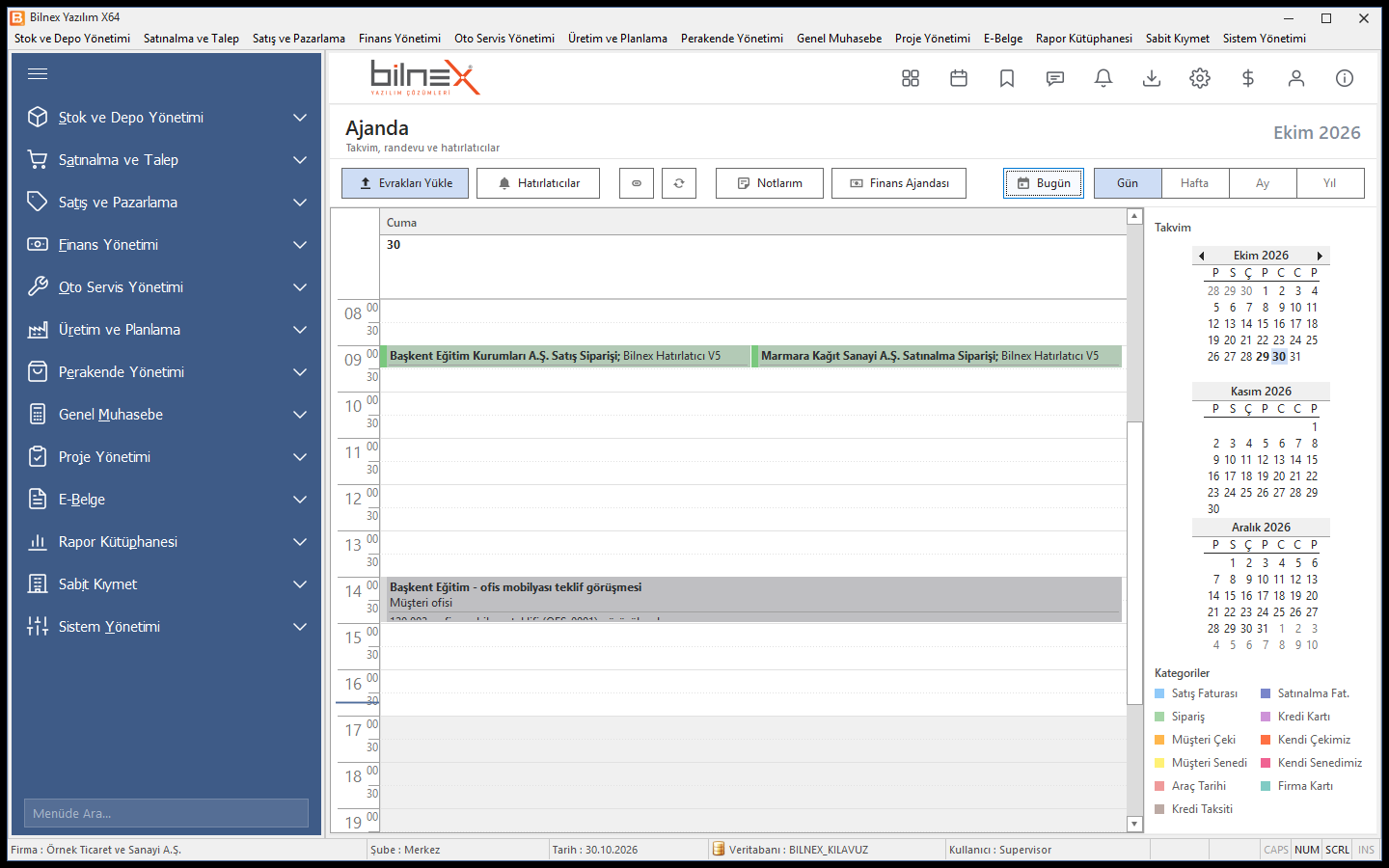Click the Stok ve Depo Yönetimi box icon
The image size is (1389, 868).
pos(38,117)
